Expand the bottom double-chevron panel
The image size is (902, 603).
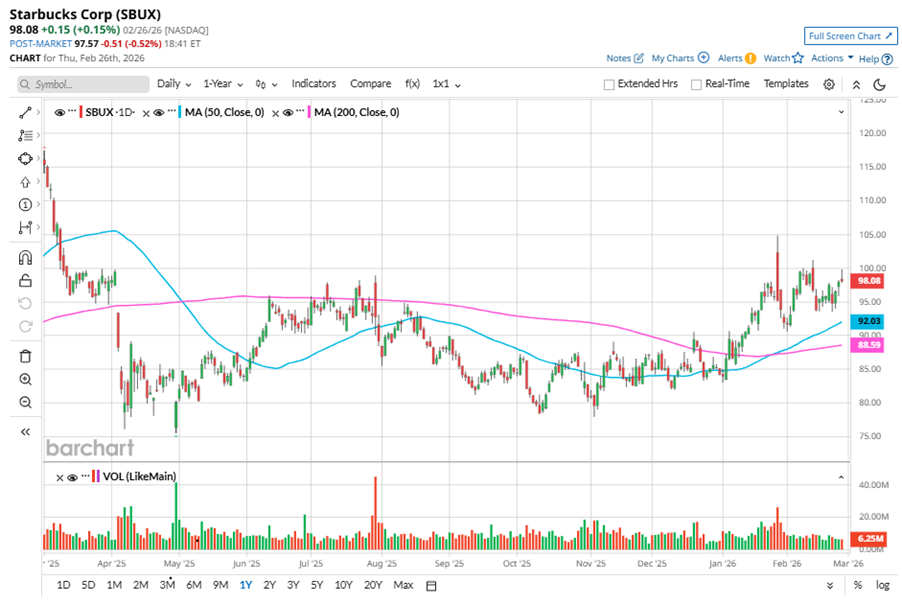[x=830, y=586]
